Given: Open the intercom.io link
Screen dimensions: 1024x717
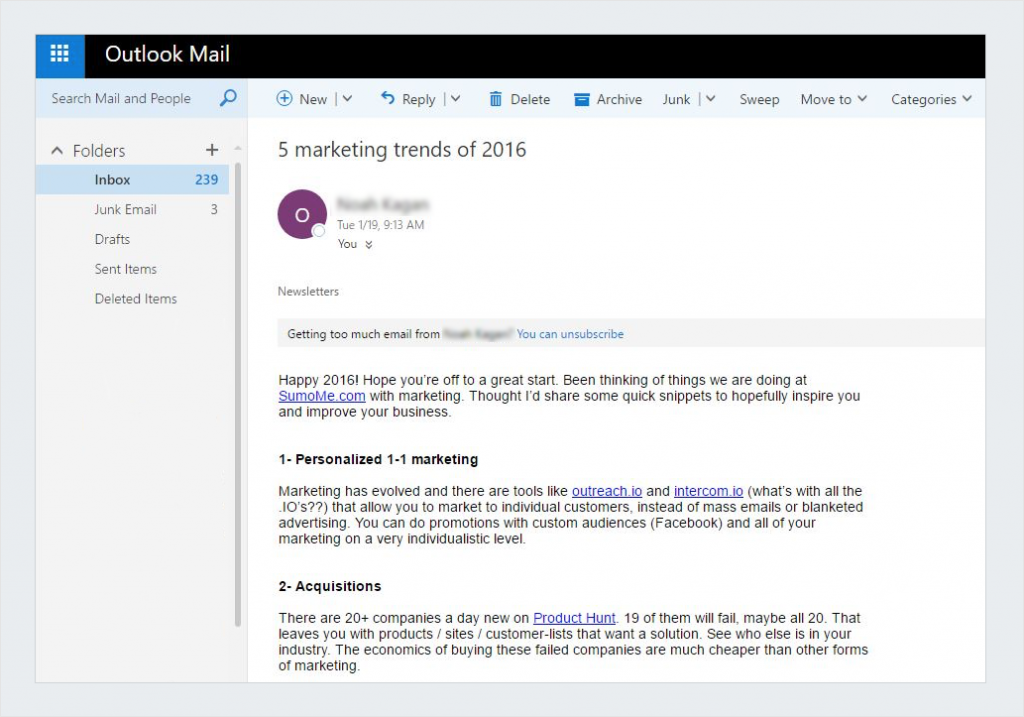Looking at the screenshot, I should pyautogui.click(x=709, y=491).
